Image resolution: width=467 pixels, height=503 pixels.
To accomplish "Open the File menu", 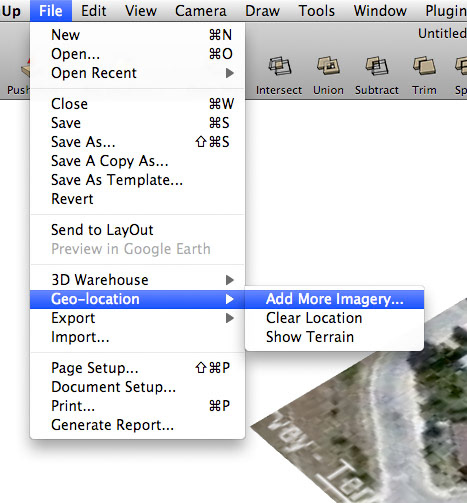I will [51, 11].
